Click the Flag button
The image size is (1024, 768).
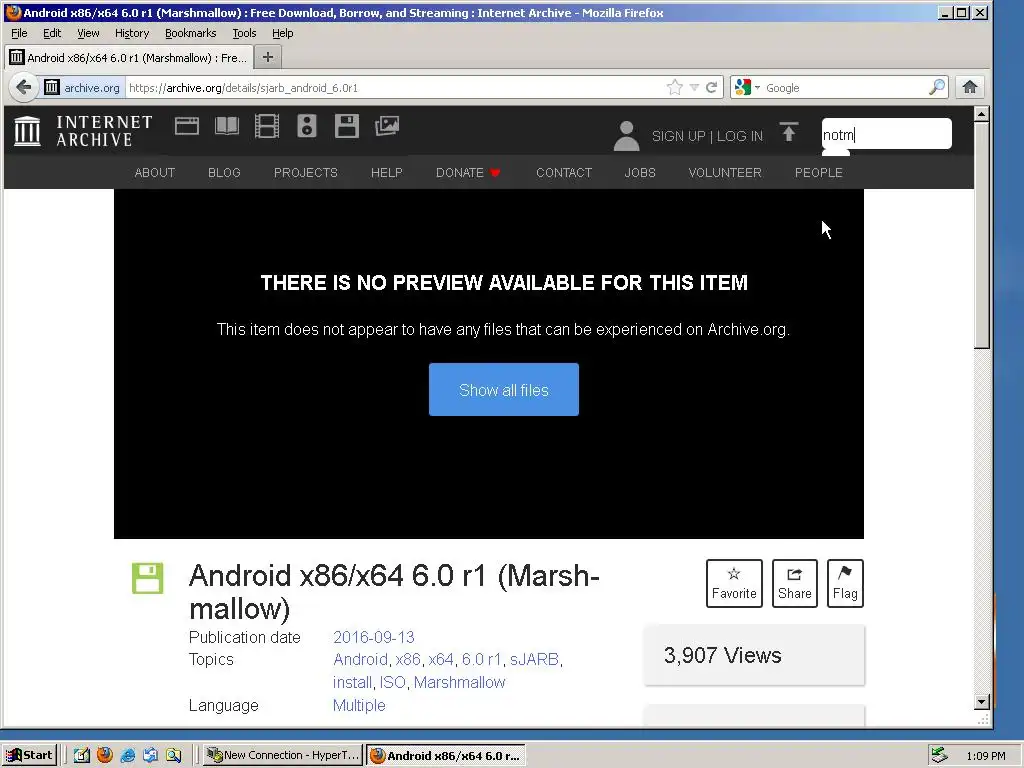point(845,583)
